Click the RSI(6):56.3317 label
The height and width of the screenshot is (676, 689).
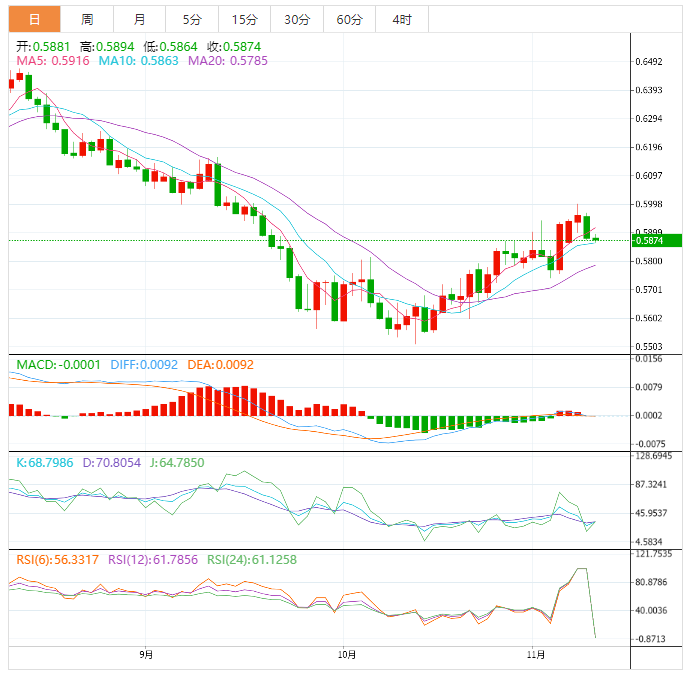click(58, 560)
